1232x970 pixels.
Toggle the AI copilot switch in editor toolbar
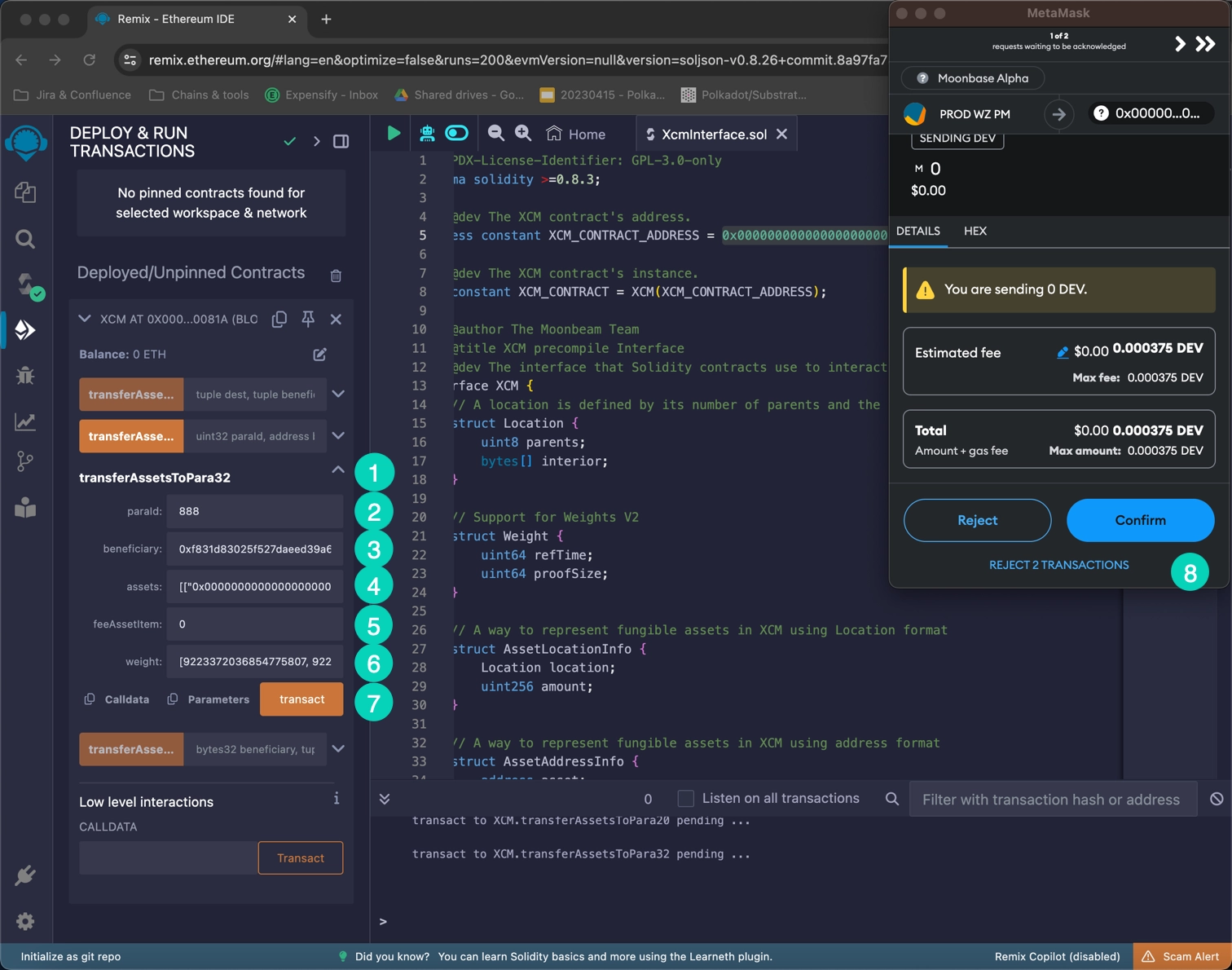pyautogui.click(x=457, y=133)
